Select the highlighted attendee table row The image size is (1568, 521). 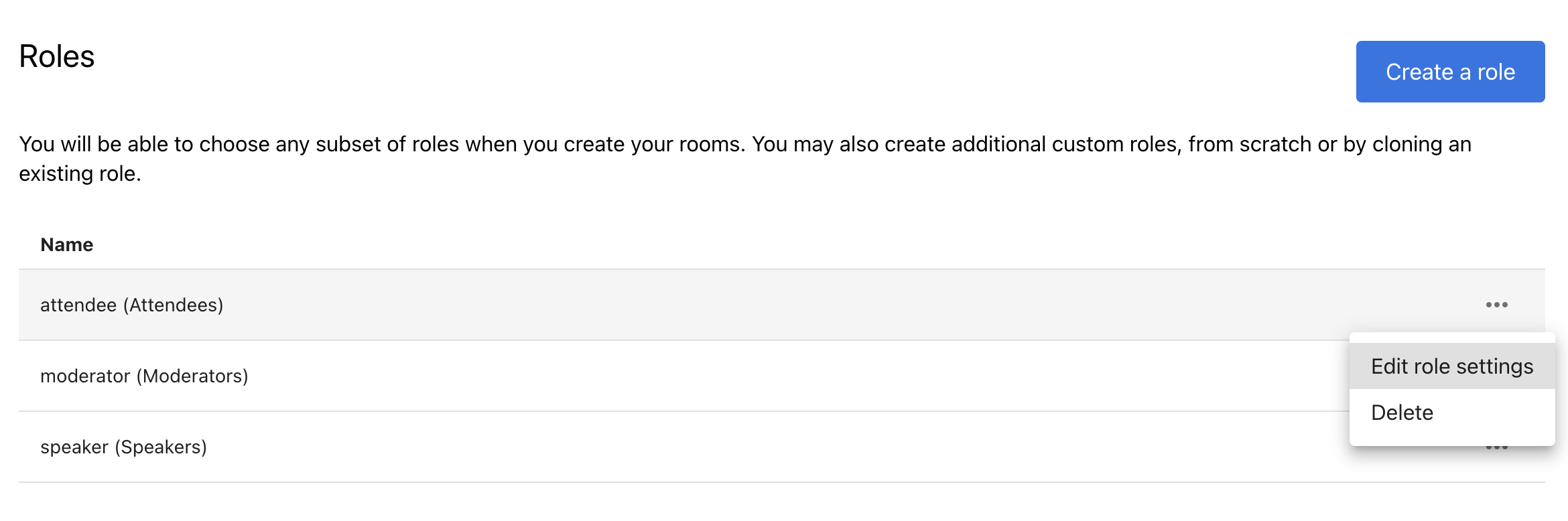pyautogui.click(x=737, y=305)
